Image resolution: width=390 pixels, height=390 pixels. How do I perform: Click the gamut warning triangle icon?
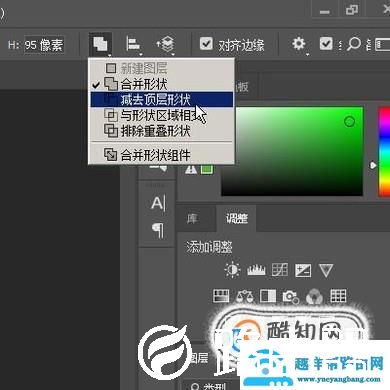coord(191,169)
